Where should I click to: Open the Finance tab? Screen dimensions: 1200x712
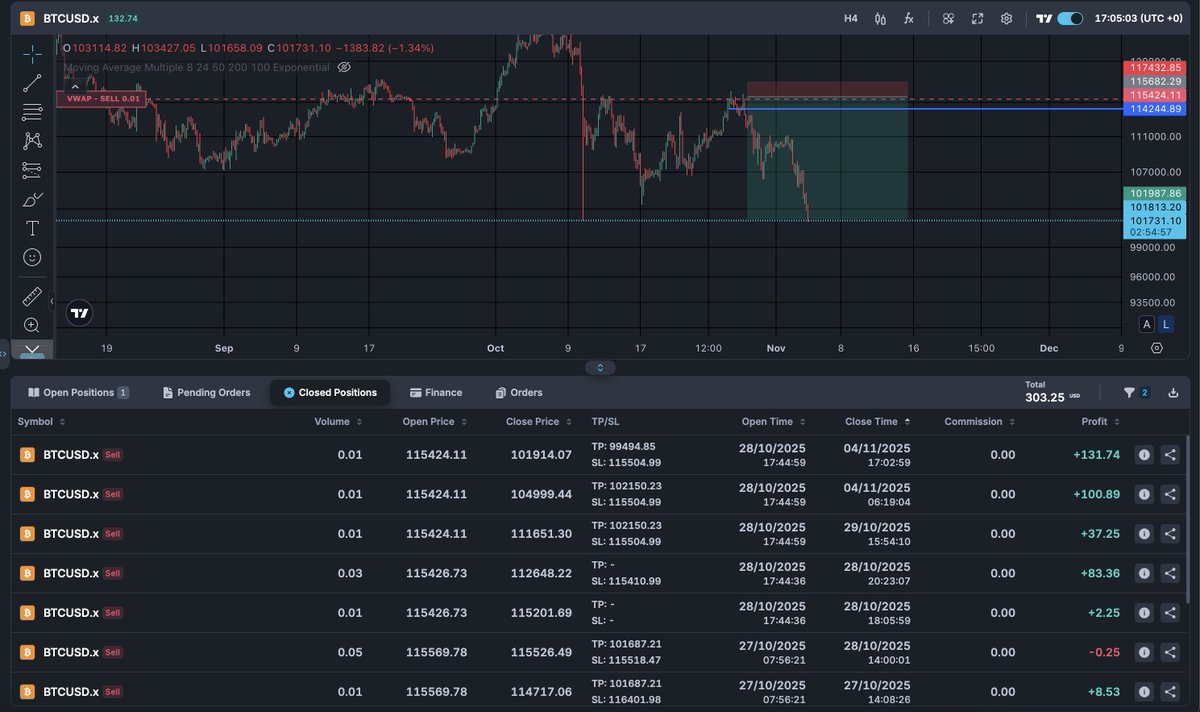coord(436,393)
